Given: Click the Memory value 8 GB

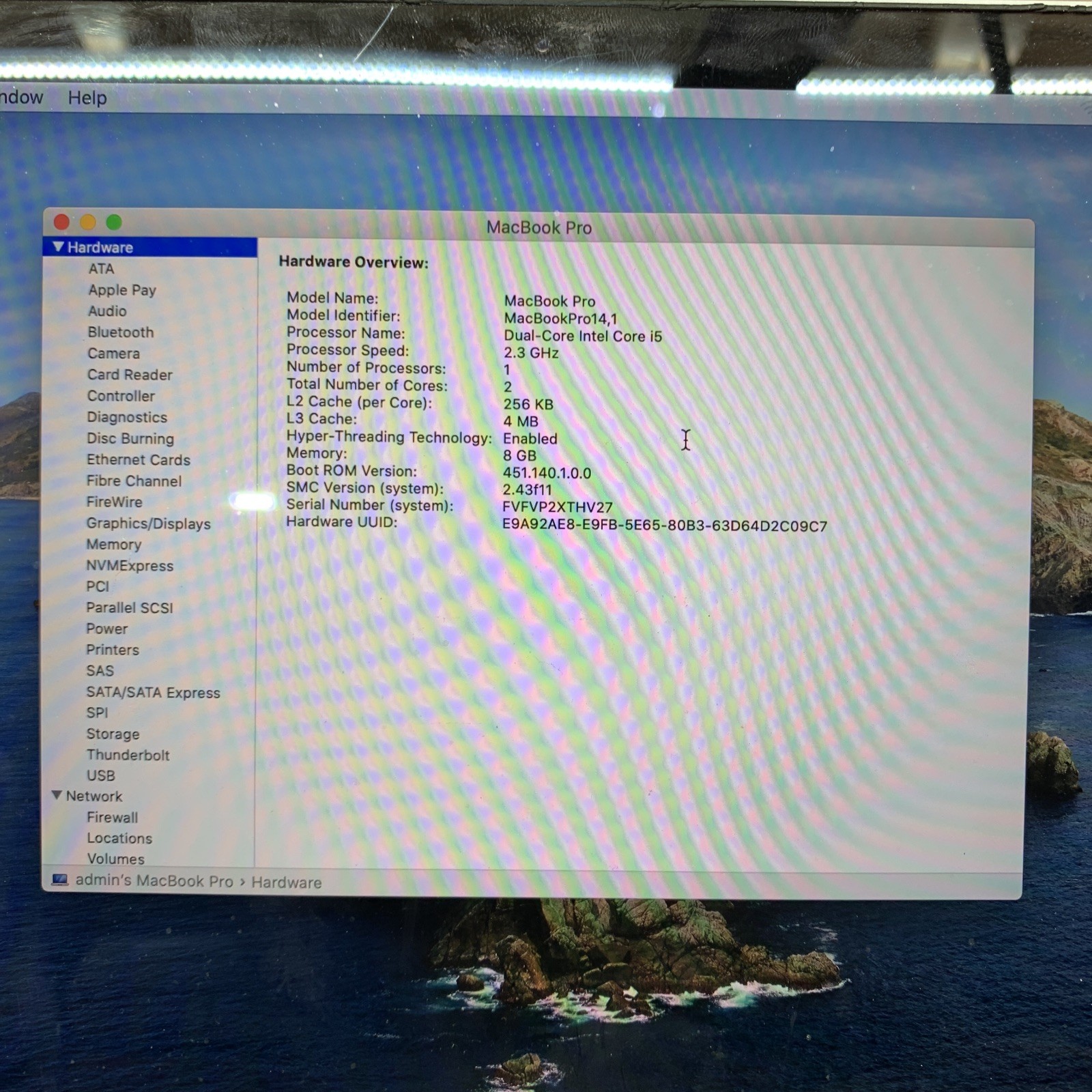Looking at the screenshot, I should [520, 455].
